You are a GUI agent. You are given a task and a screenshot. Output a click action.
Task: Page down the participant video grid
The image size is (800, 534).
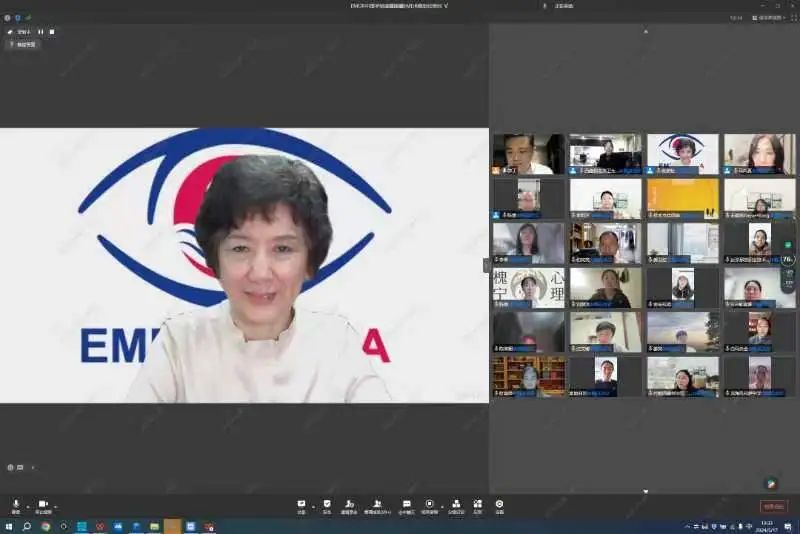click(x=645, y=492)
